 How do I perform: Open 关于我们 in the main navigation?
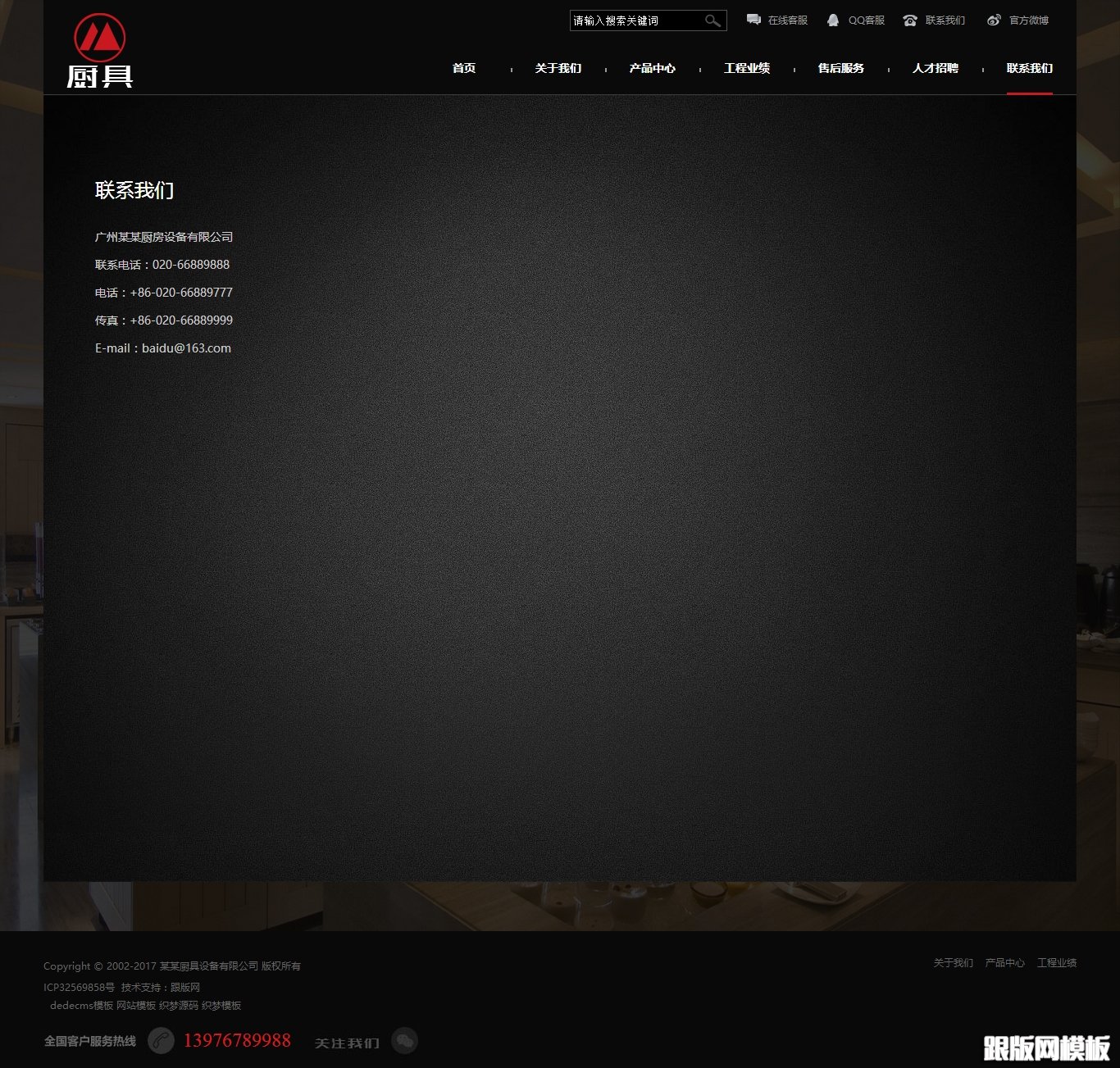(x=558, y=68)
